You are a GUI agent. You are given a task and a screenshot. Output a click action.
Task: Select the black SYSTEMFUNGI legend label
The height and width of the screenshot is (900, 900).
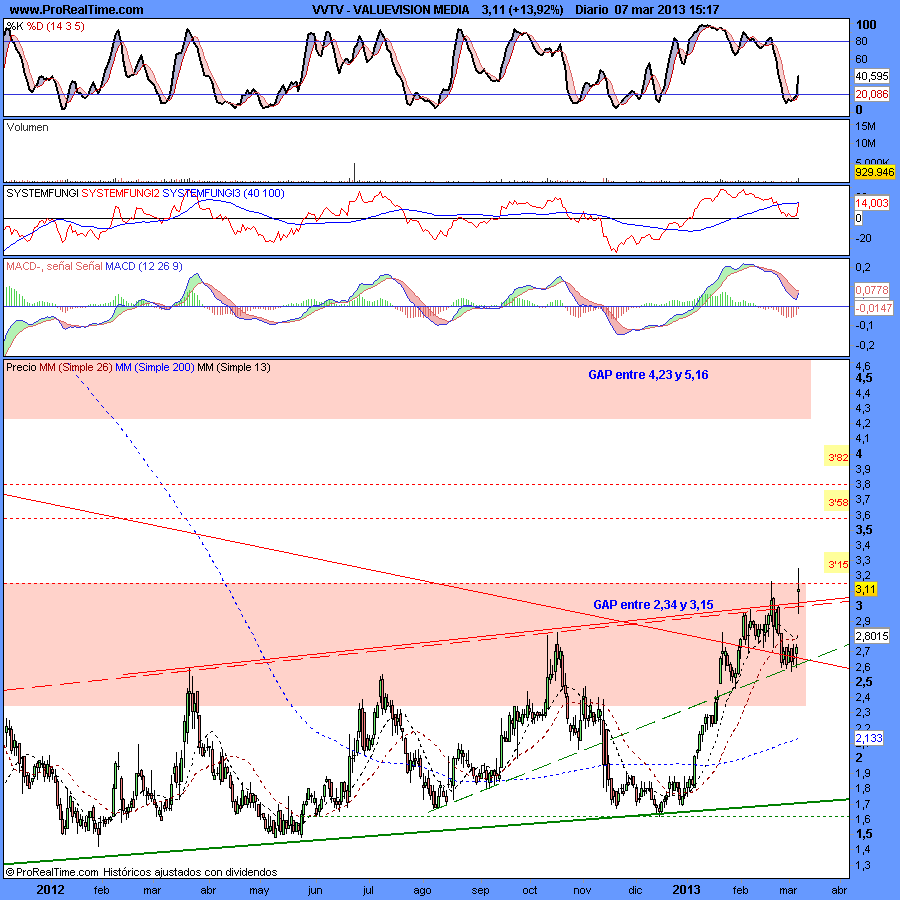(42, 193)
